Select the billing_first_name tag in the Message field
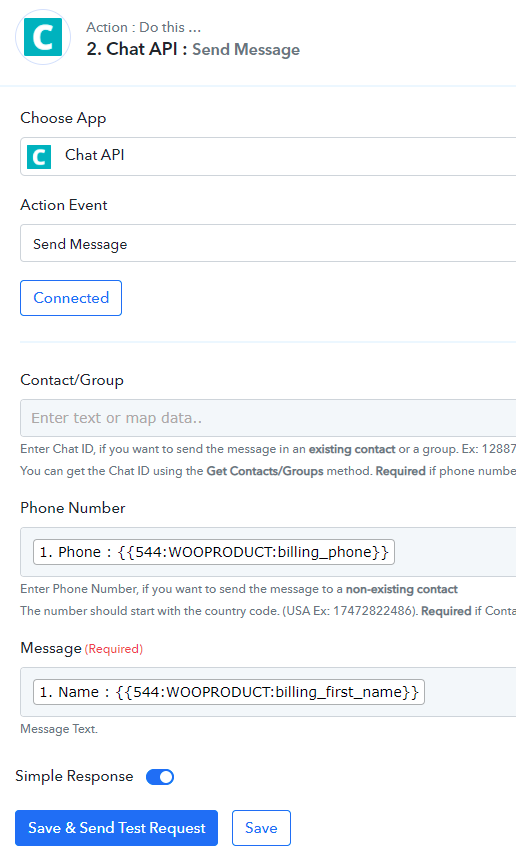This screenshot has height=856, width=516. (229, 692)
